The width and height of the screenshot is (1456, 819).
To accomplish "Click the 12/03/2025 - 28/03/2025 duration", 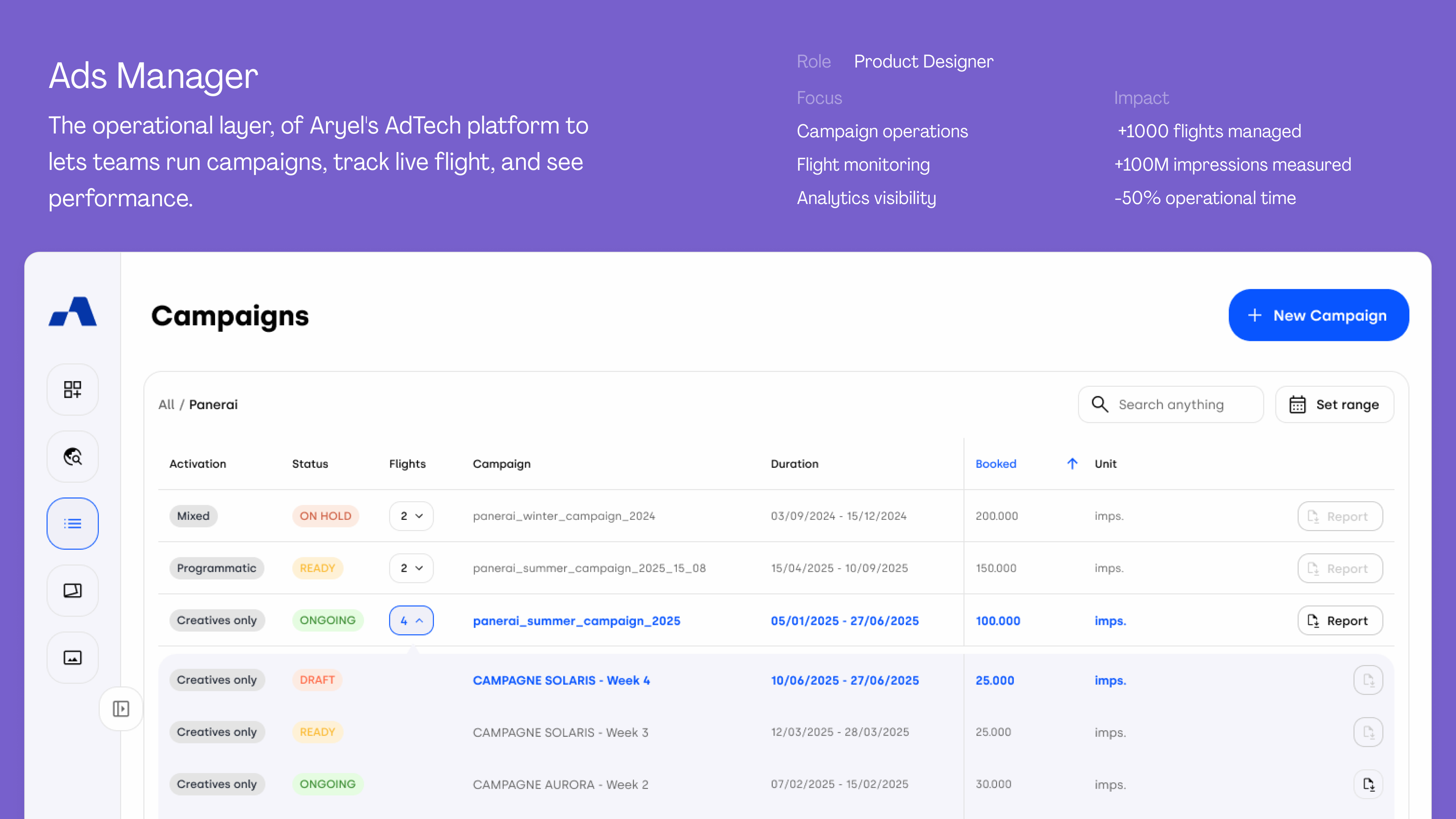I will [840, 732].
